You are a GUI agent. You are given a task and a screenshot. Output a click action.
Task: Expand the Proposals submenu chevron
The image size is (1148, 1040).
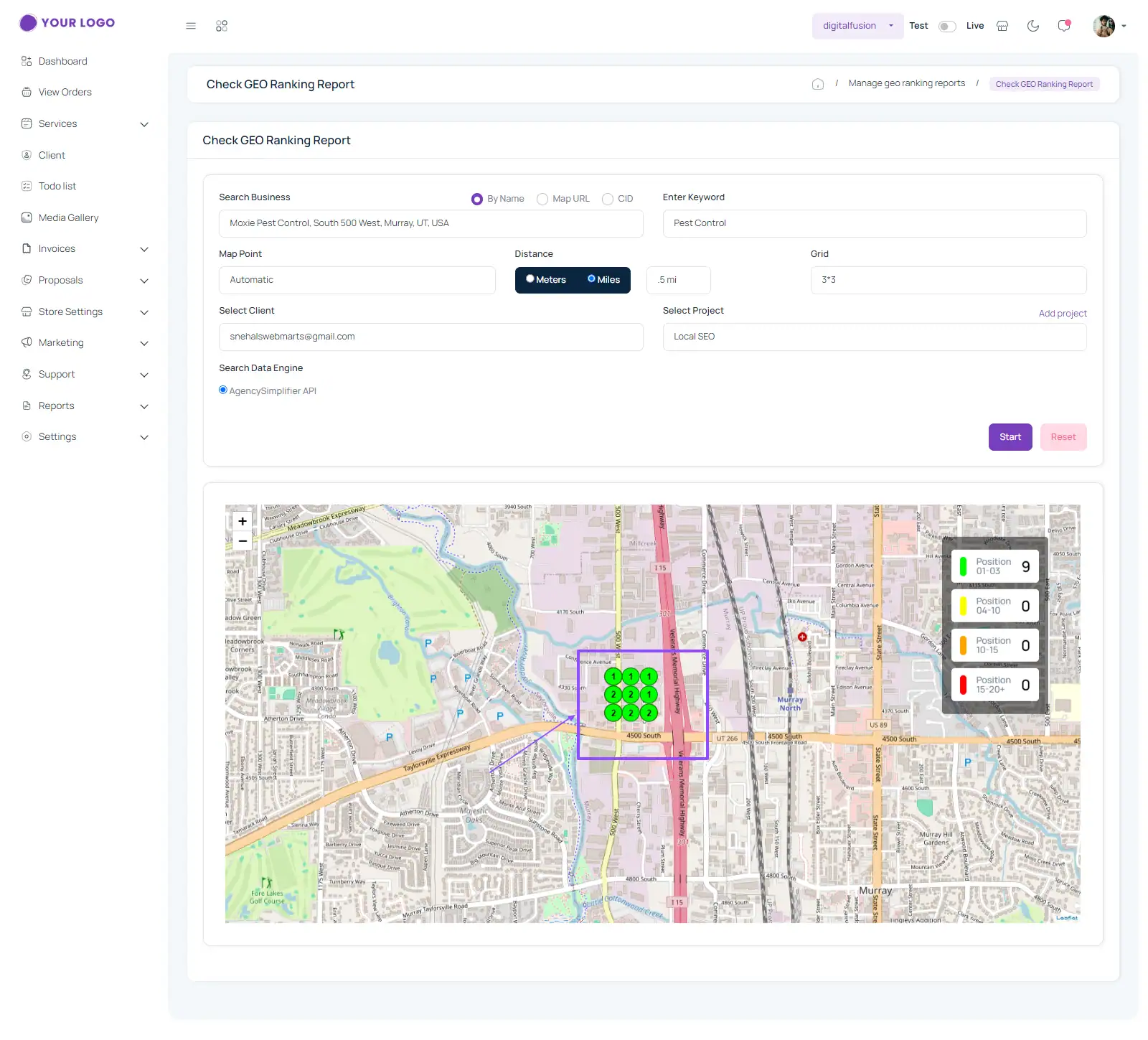144,281
